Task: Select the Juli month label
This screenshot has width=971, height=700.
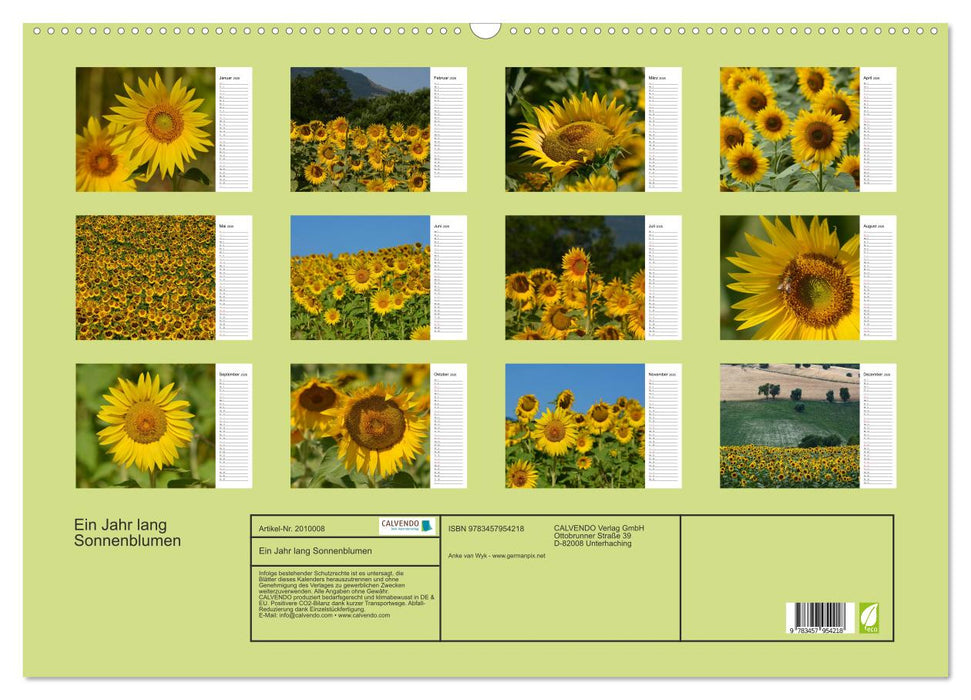Action: point(655,226)
